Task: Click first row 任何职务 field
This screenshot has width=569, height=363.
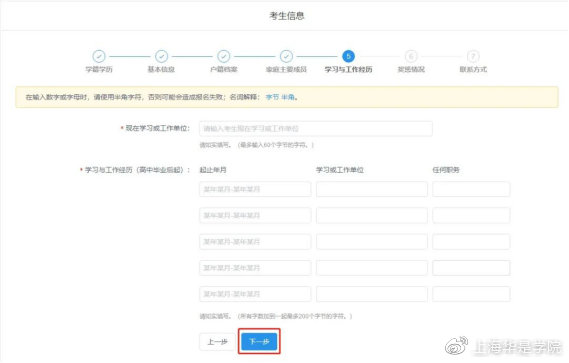Action: click(x=471, y=189)
